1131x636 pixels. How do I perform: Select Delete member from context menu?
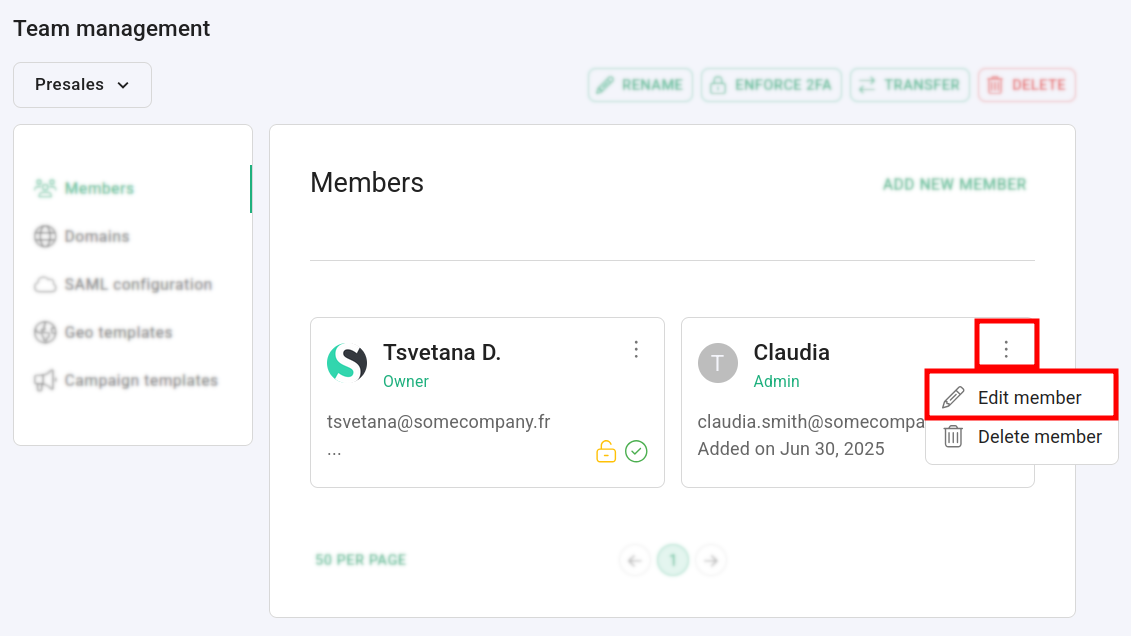coord(1039,437)
